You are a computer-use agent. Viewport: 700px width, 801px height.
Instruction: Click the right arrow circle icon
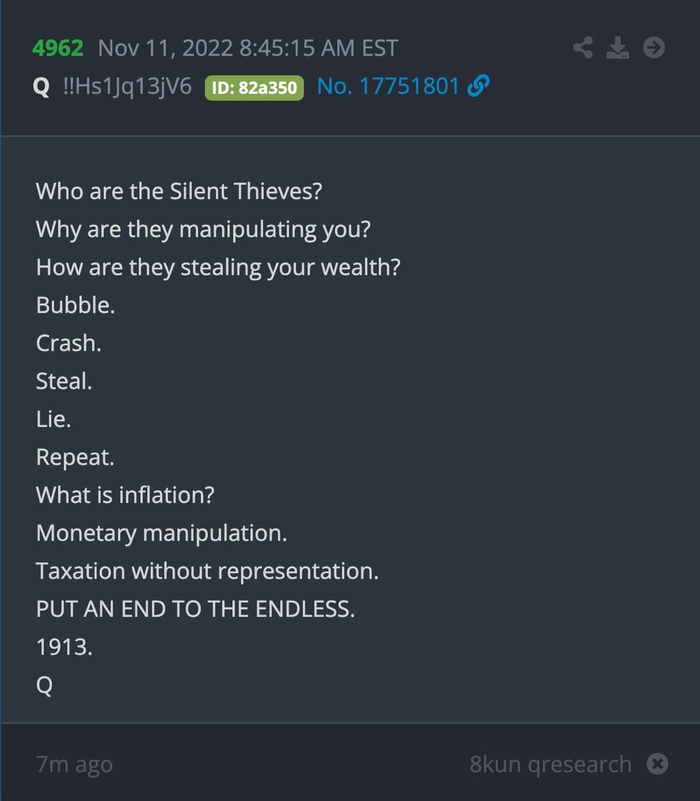[654, 47]
